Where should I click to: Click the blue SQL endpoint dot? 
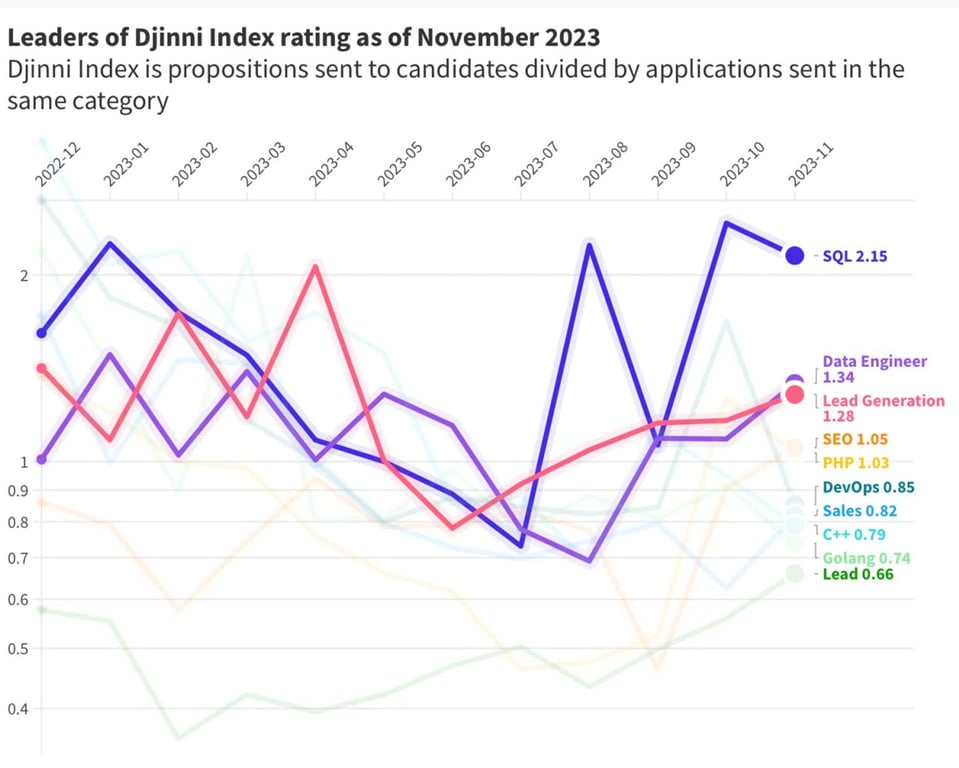click(795, 256)
